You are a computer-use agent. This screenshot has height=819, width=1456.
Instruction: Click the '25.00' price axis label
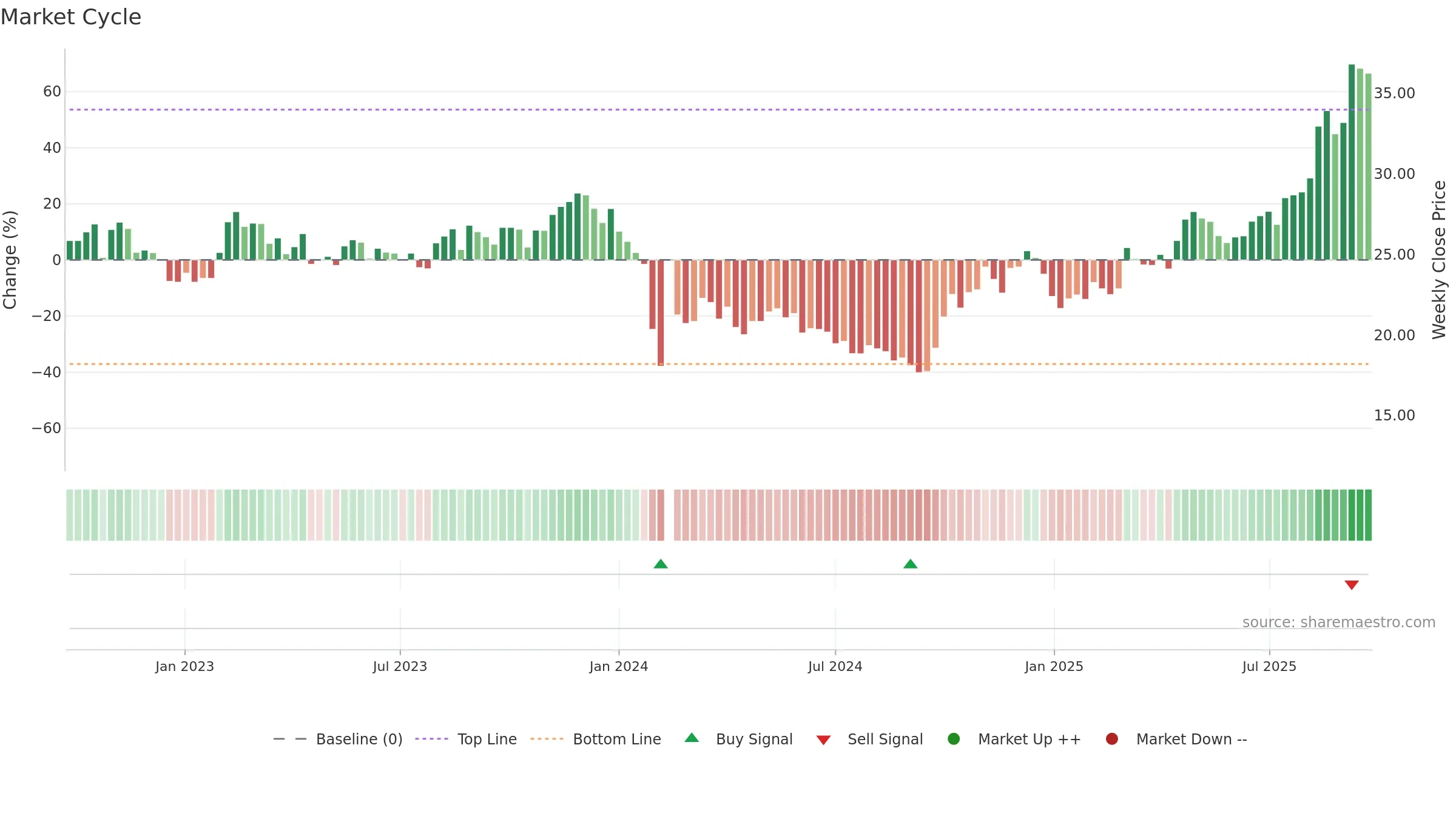click(1394, 255)
